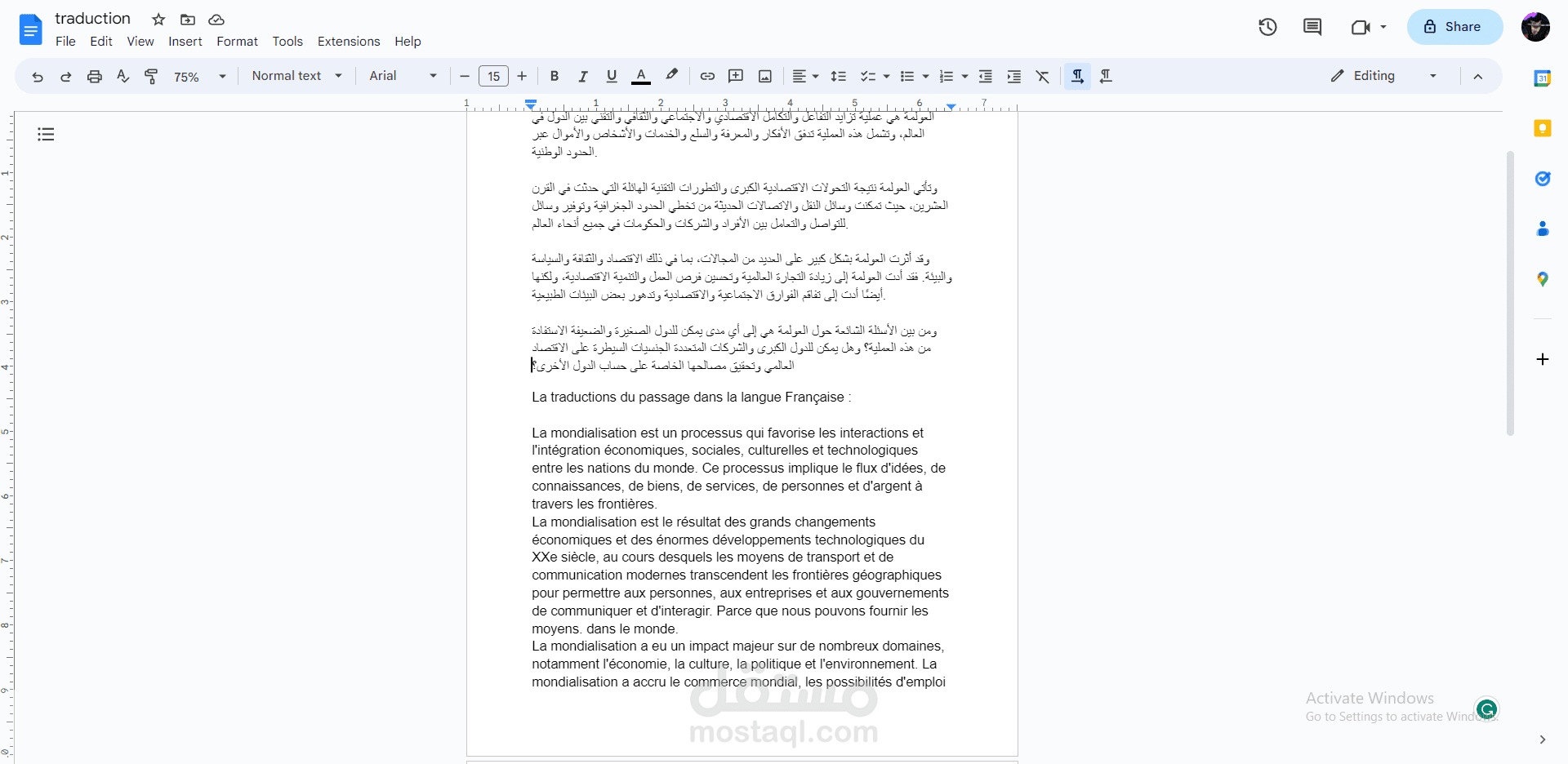Viewport: 1568px width, 764px height.
Task: Start a Meet call camera icon
Action: (1360, 27)
